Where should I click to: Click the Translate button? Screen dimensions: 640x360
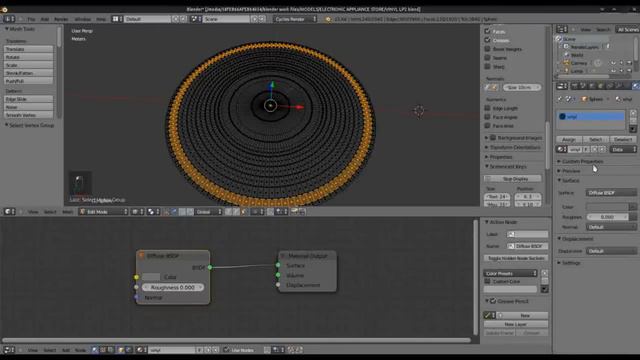[29, 49]
